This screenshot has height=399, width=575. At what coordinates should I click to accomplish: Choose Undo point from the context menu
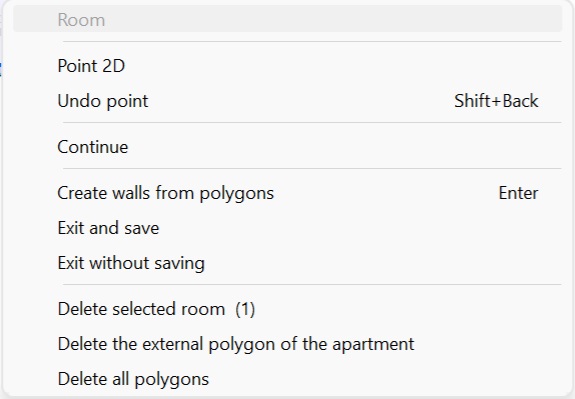tap(288, 101)
